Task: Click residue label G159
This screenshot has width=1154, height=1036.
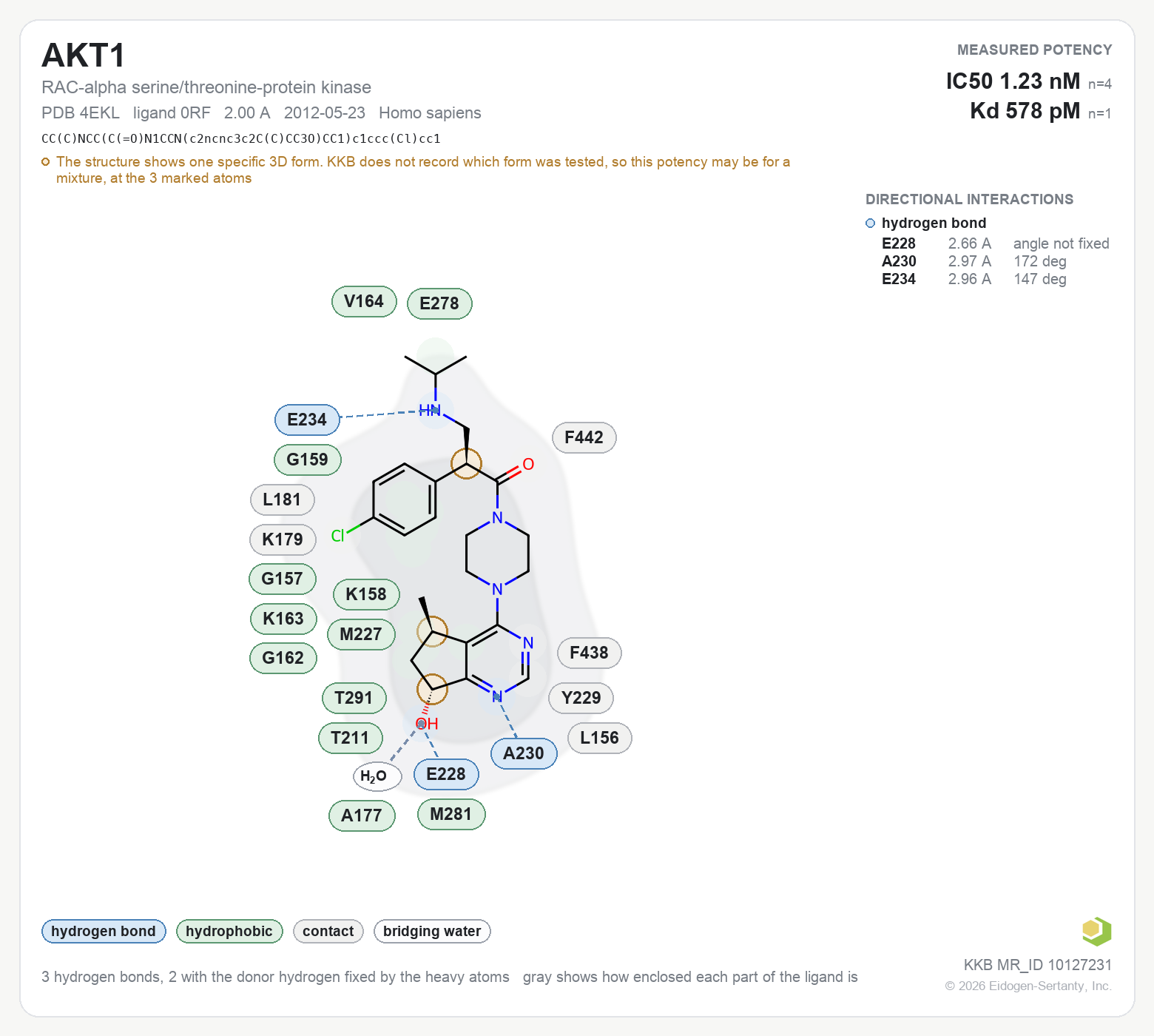Action: 307,460
